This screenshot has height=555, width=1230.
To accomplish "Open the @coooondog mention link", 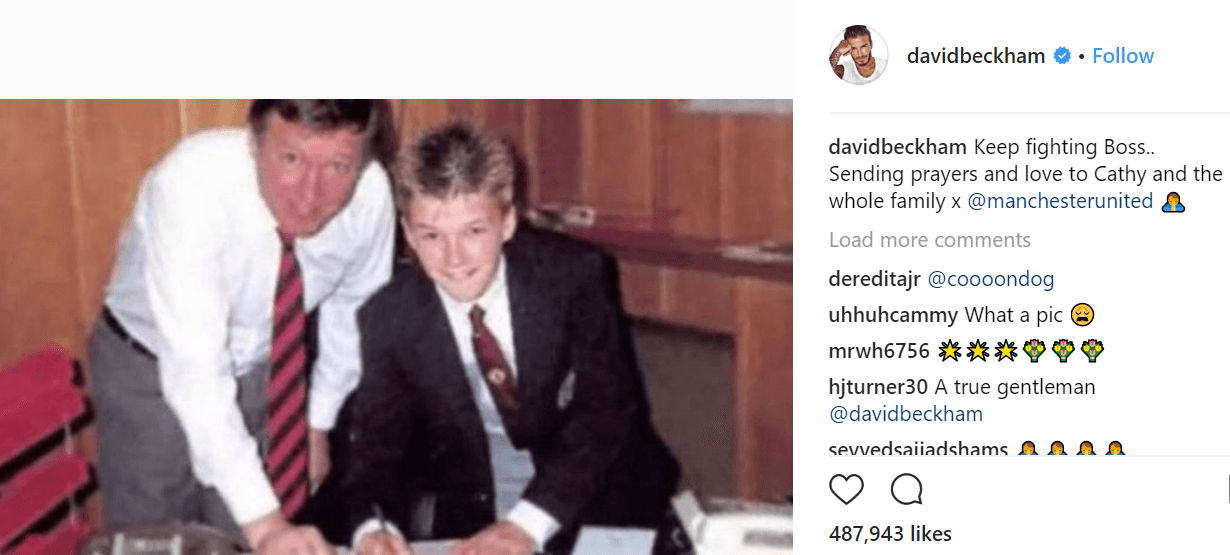I will [x=991, y=279].
